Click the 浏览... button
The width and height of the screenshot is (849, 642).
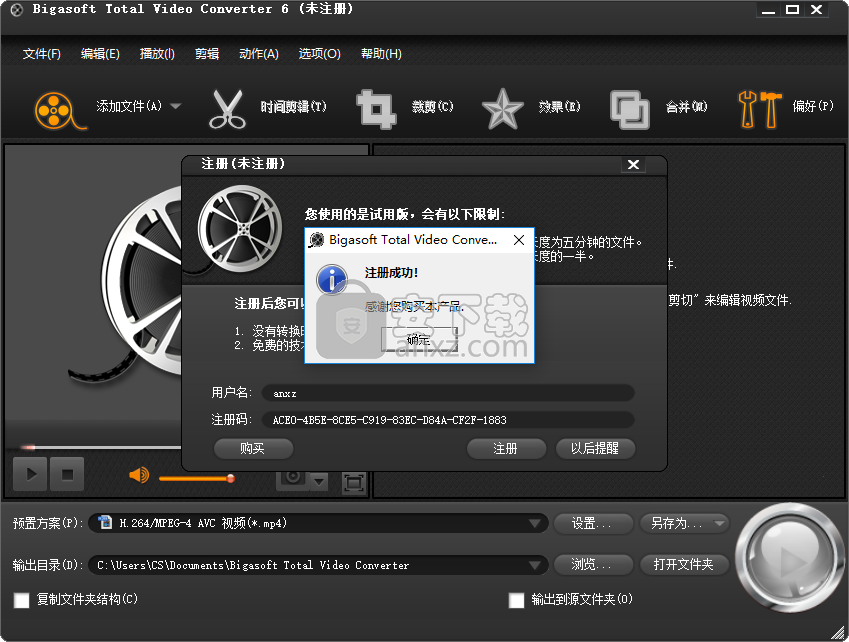point(593,565)
